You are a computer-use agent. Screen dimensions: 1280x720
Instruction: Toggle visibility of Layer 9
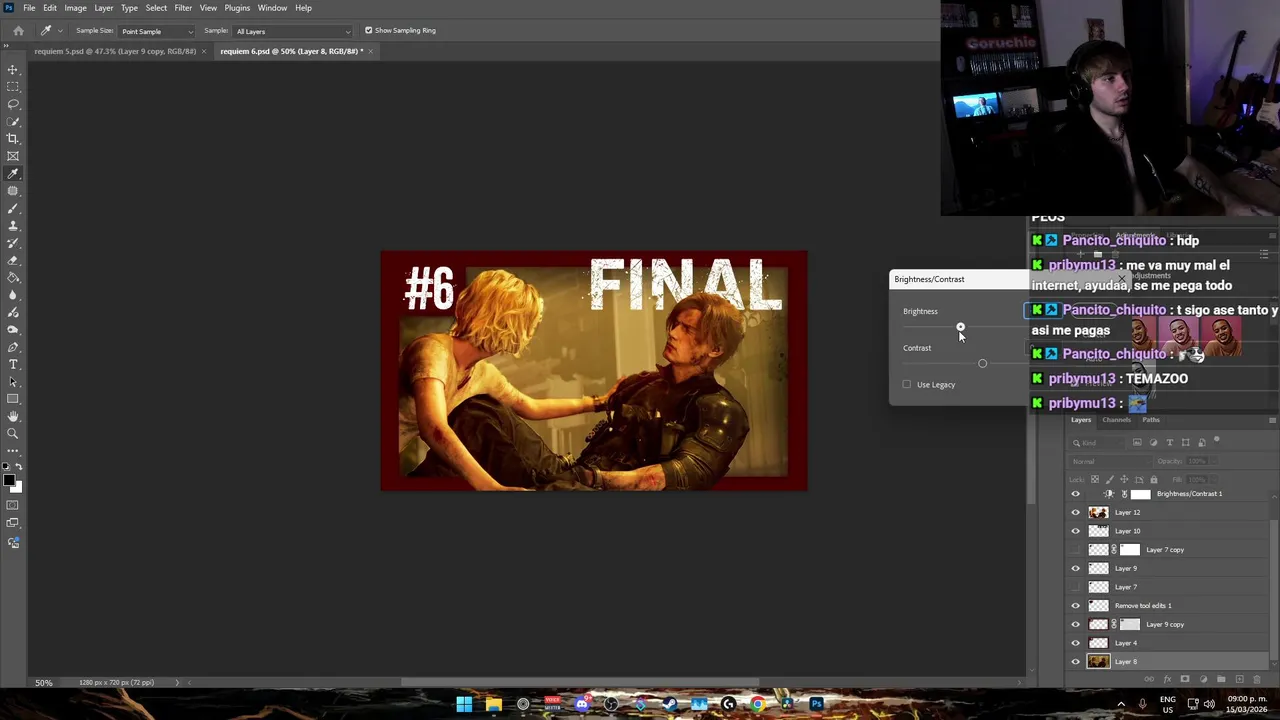1076,568
